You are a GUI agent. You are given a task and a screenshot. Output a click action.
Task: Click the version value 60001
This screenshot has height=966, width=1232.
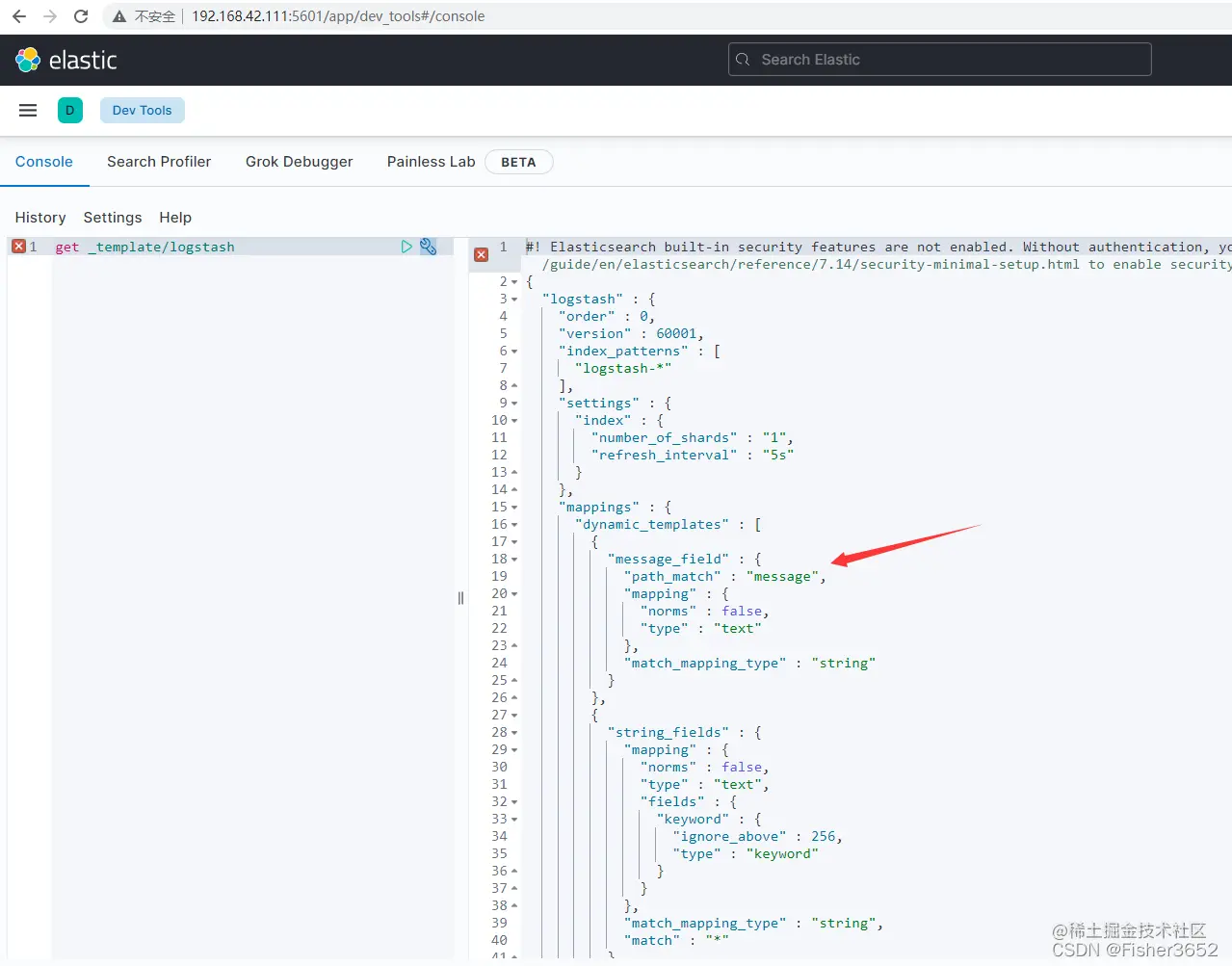[x=676, y=333]
